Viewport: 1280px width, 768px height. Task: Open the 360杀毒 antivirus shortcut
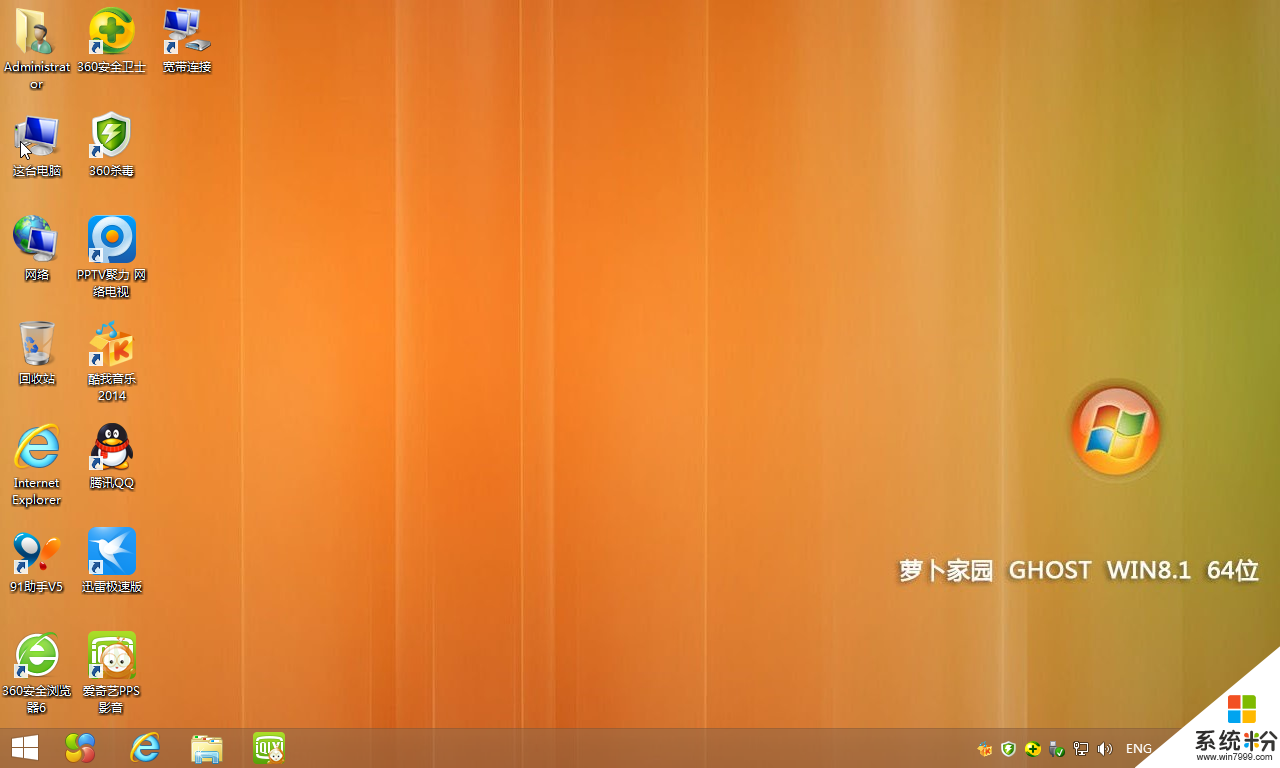pyautogui.click(x=111, y=137)
